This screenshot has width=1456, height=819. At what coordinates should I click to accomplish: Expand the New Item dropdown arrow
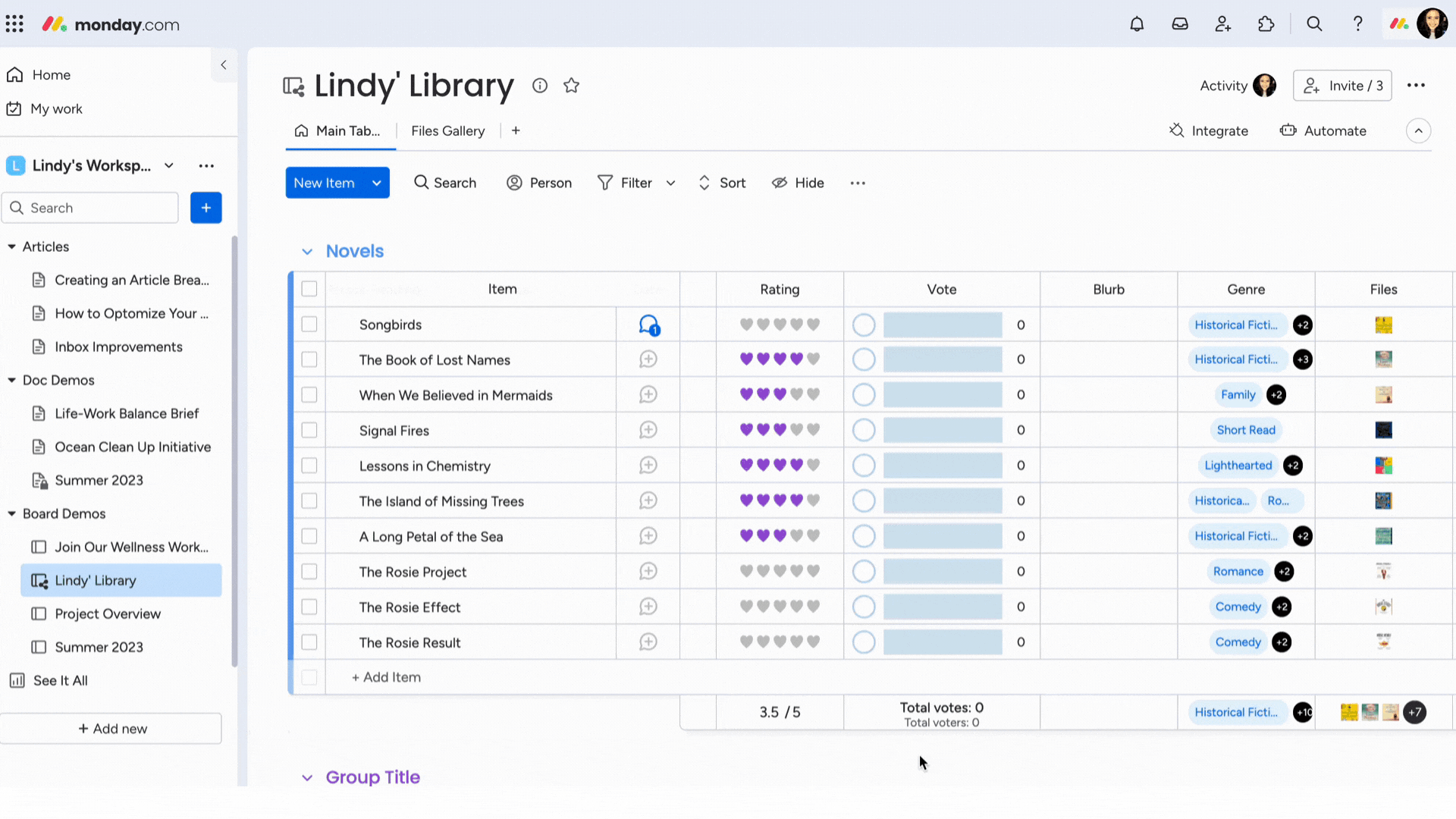click(378, 183)
